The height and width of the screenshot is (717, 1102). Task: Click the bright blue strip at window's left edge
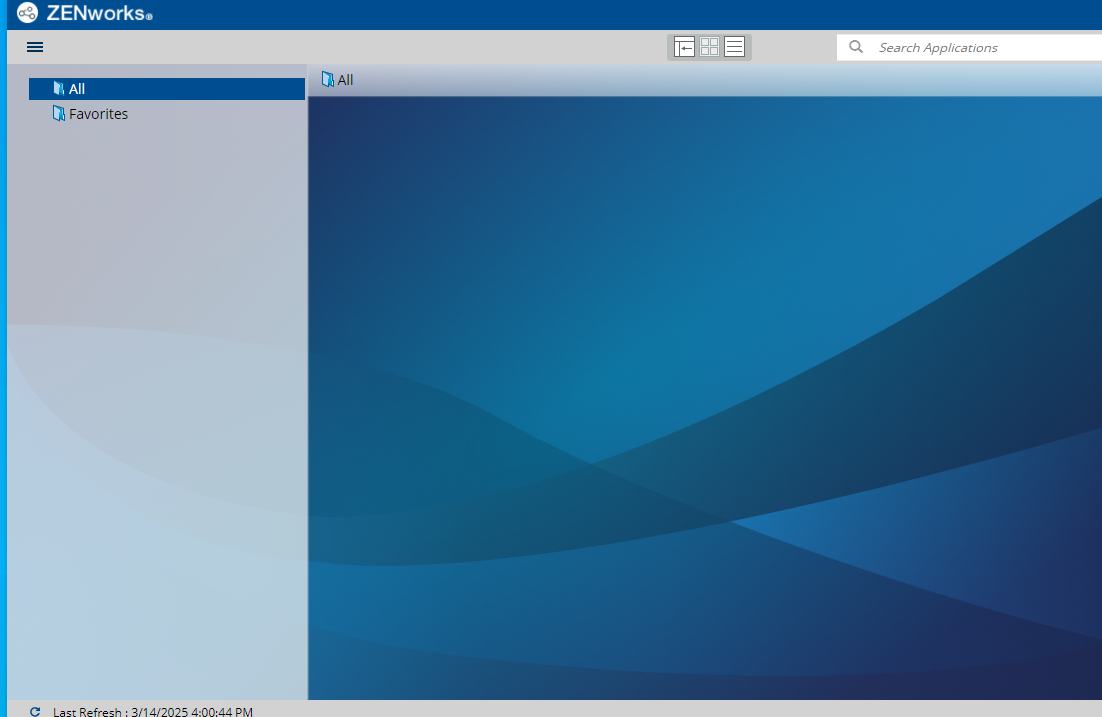pyautogui.click(x=3, y=400)
